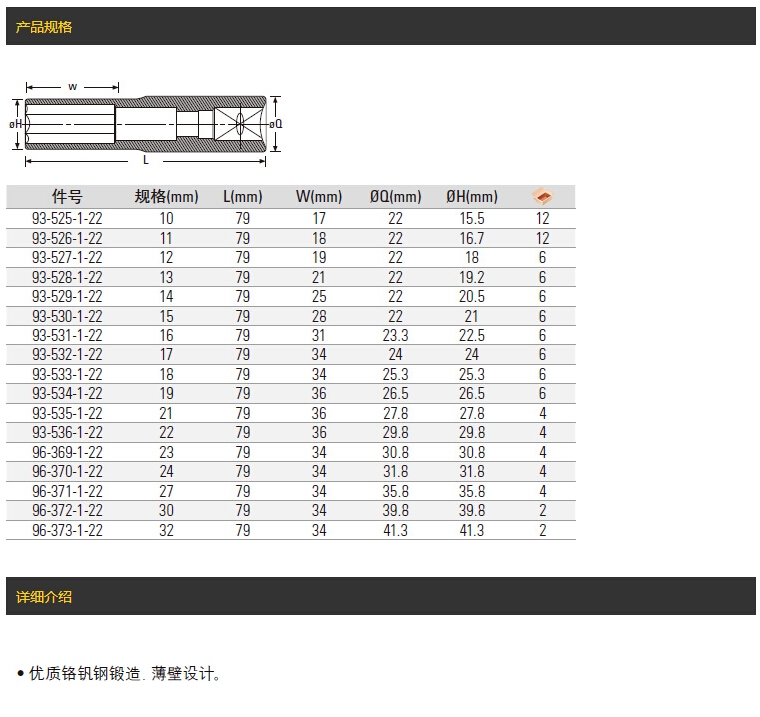This screenshot has width=760, height=717.
Task: Click ØH value 15.5 in first row
Action: pyautogui.click(x=472, y=219)
